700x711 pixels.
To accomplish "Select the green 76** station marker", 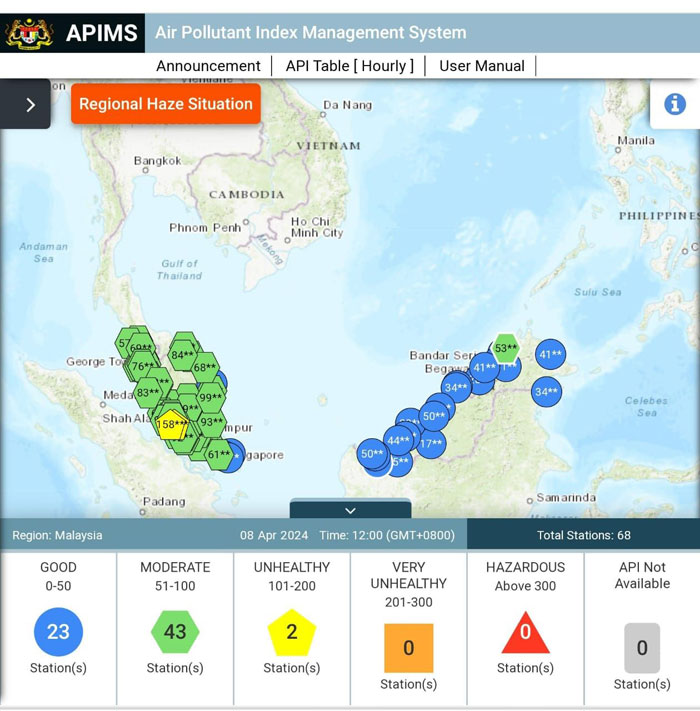I will [143, 366].
